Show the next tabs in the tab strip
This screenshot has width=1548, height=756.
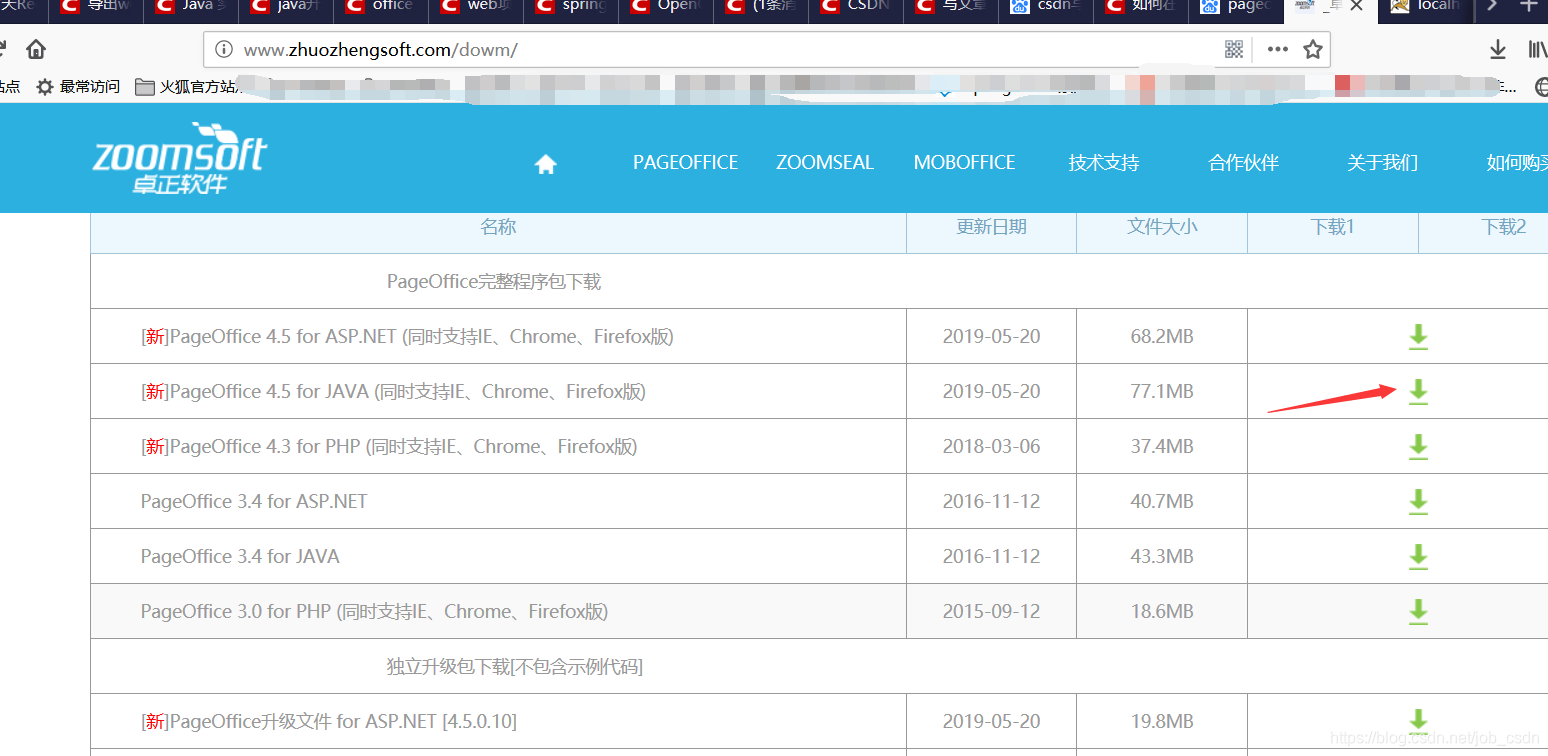tap(1492, 6)
